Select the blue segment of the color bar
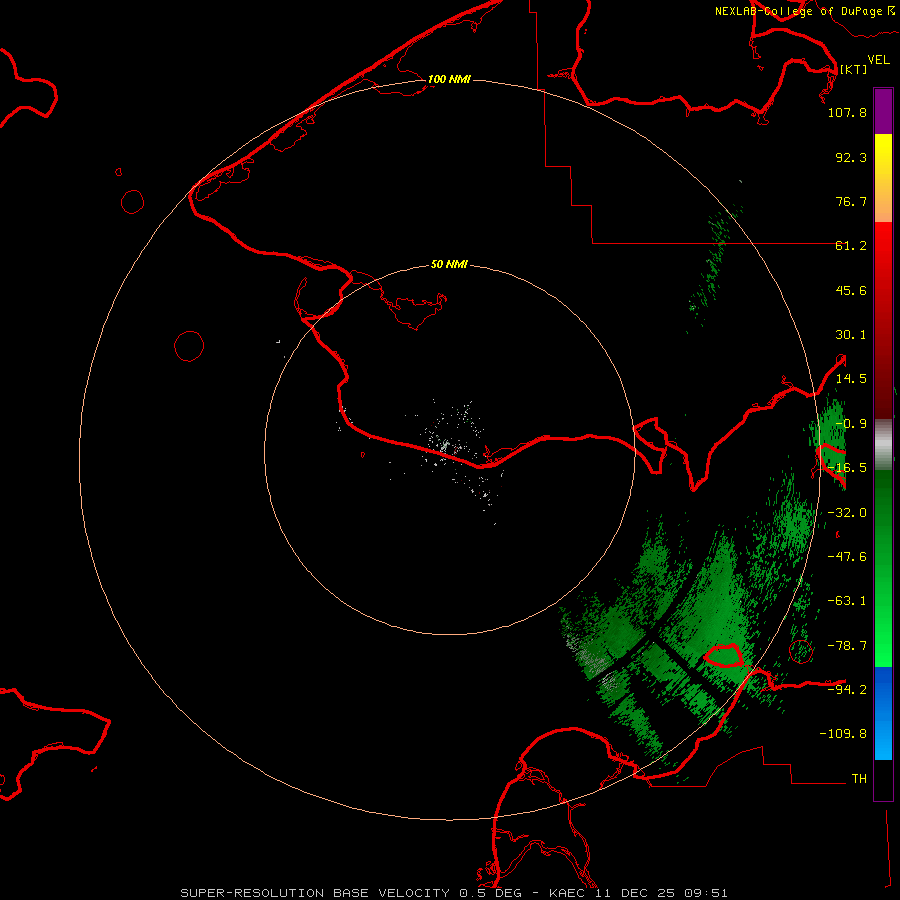Screen dimensions: 900x900 coord(883,713)
